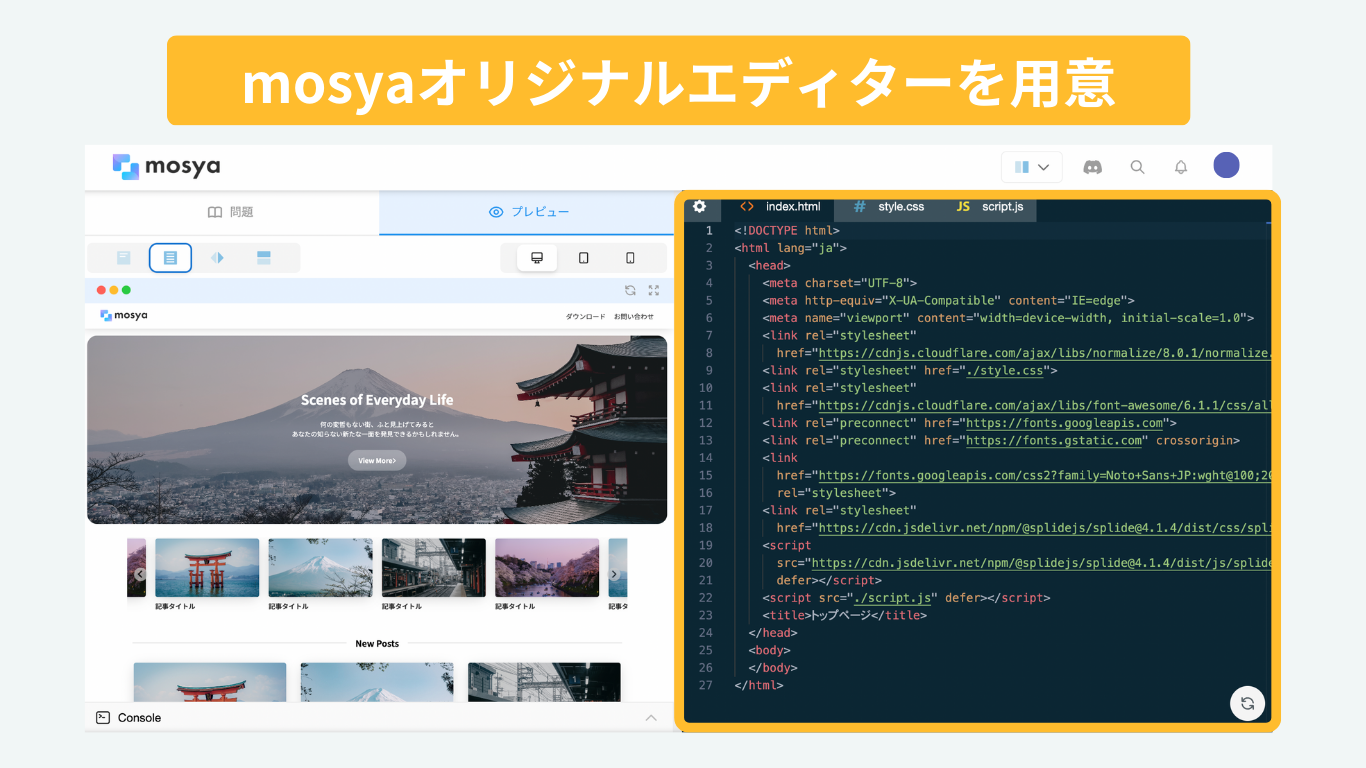Screen dimensions: 1366x768
Task: Check notifications via the bell icon
Action: (x=1181, y=167)
